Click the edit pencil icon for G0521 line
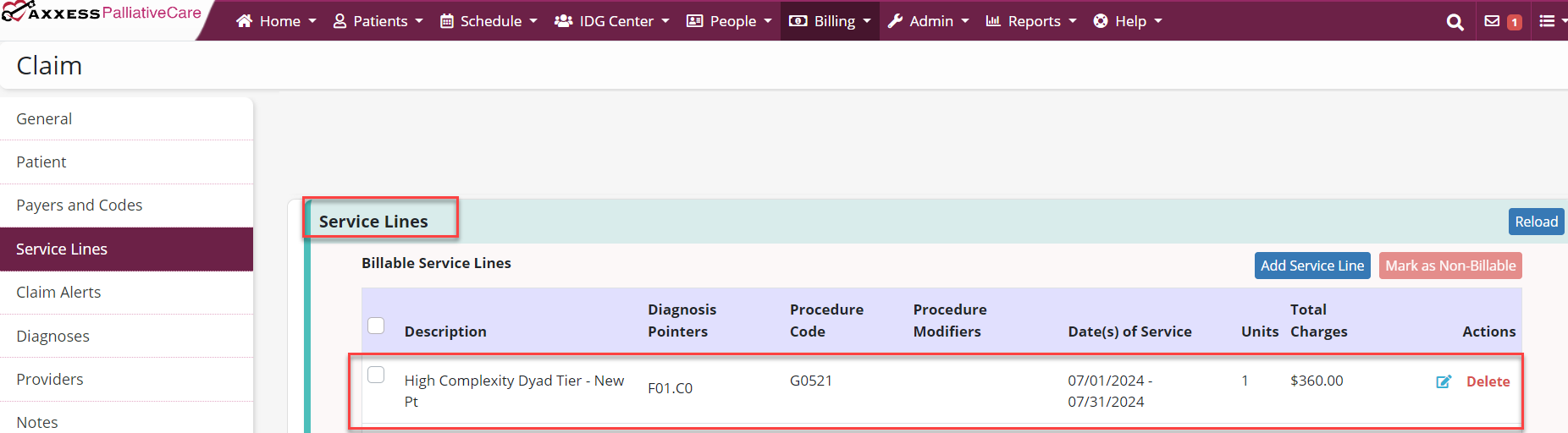The width and height of the screenshot is (1568, 433). (x=1444, y=381)
